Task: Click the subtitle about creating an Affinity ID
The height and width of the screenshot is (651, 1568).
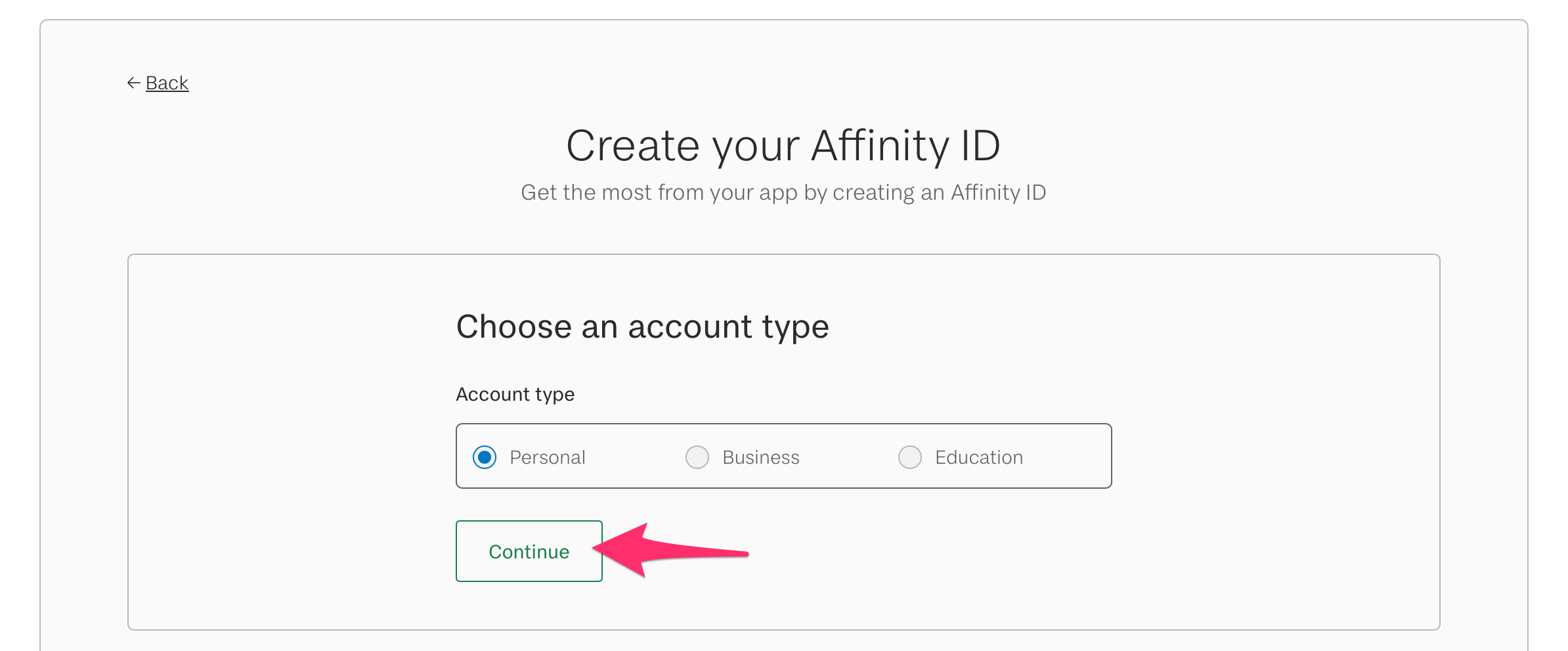Action: (783, 192)
